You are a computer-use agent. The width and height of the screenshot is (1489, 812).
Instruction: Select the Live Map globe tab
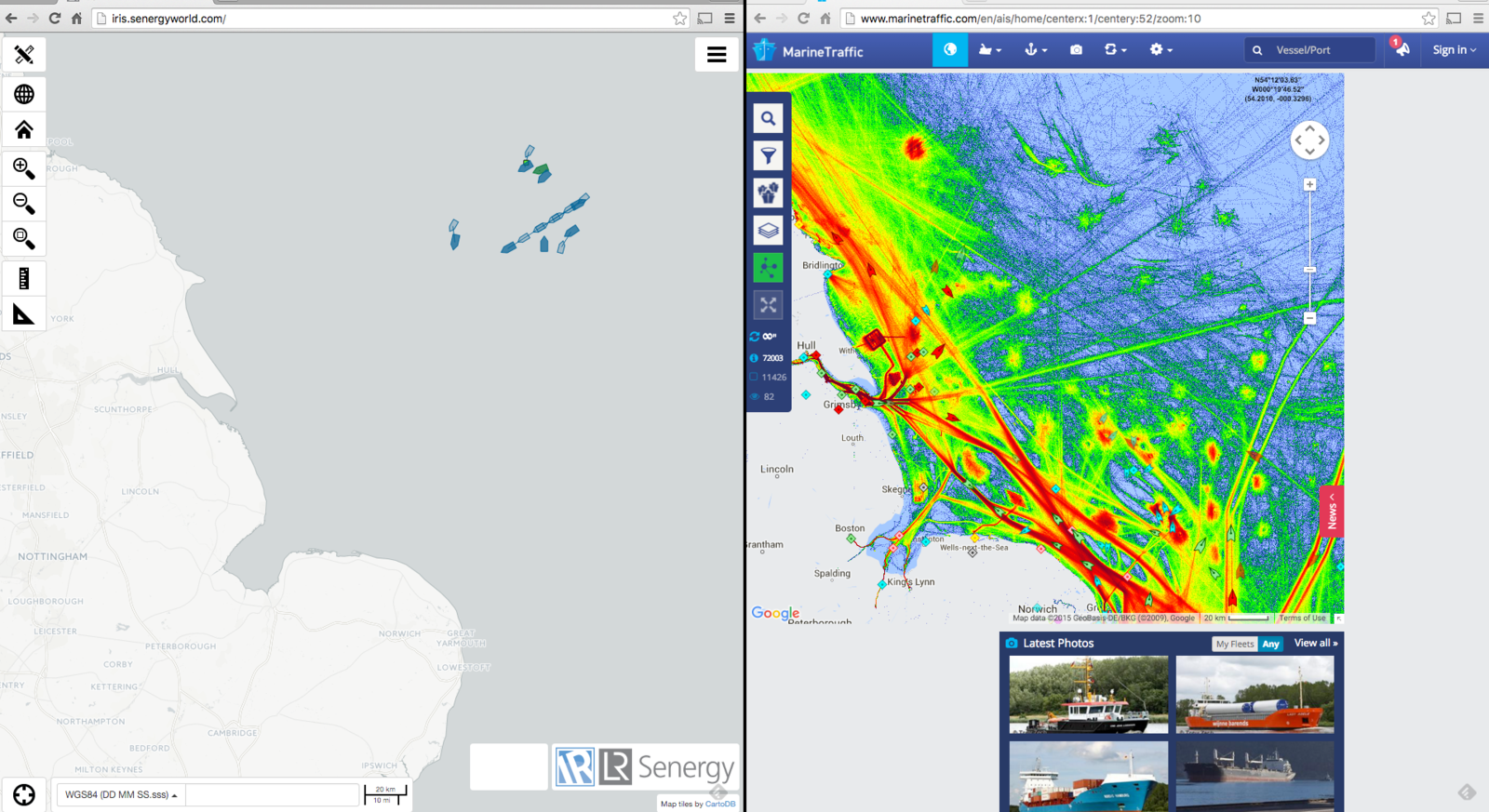pos(950,49)
